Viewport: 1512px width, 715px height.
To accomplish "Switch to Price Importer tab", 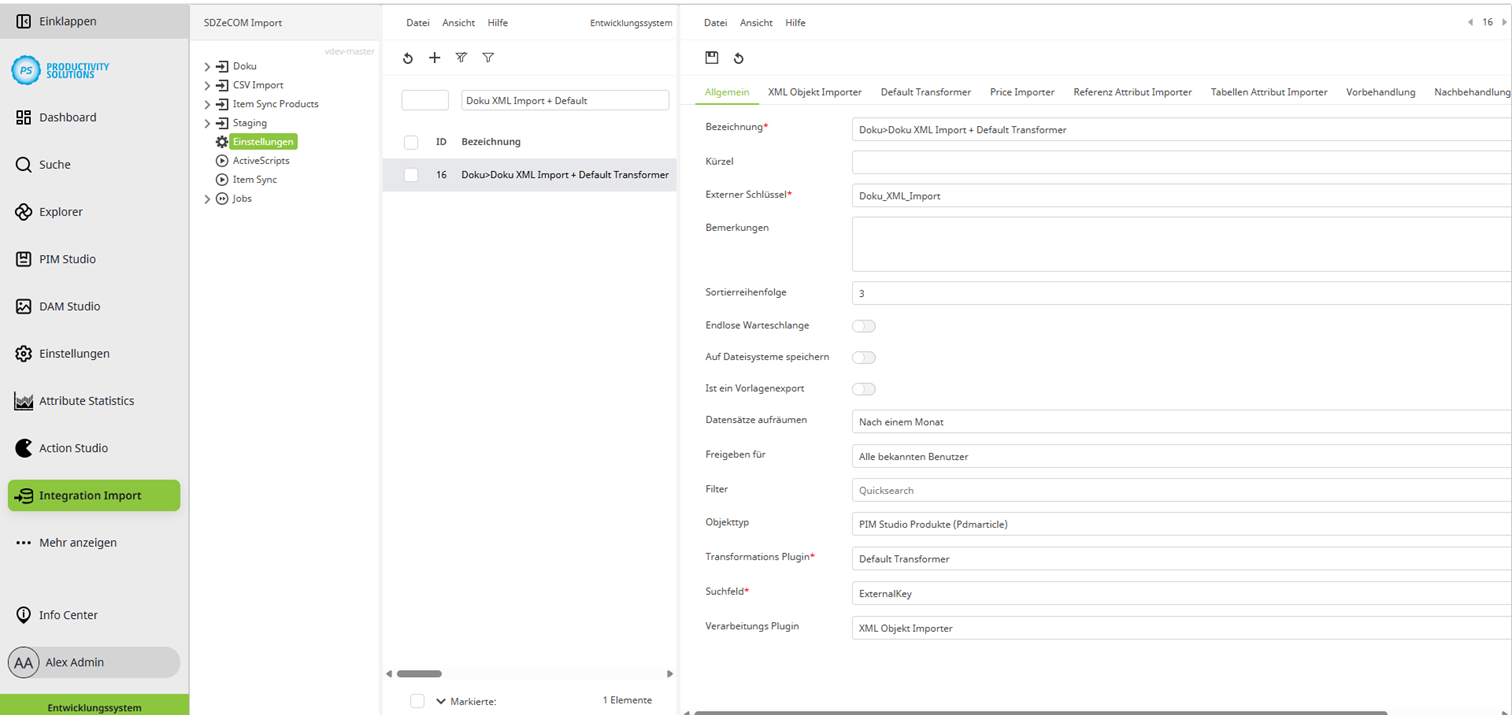I will pyautogui.click(x=1022, y=92).
